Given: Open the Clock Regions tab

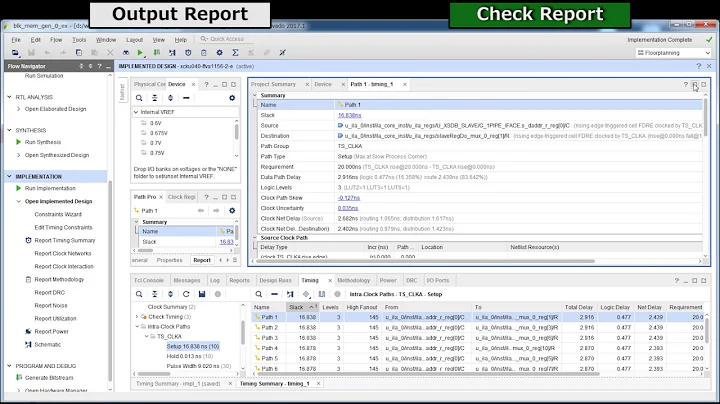Looking at the screenshot, I should (x=181, y=197).
